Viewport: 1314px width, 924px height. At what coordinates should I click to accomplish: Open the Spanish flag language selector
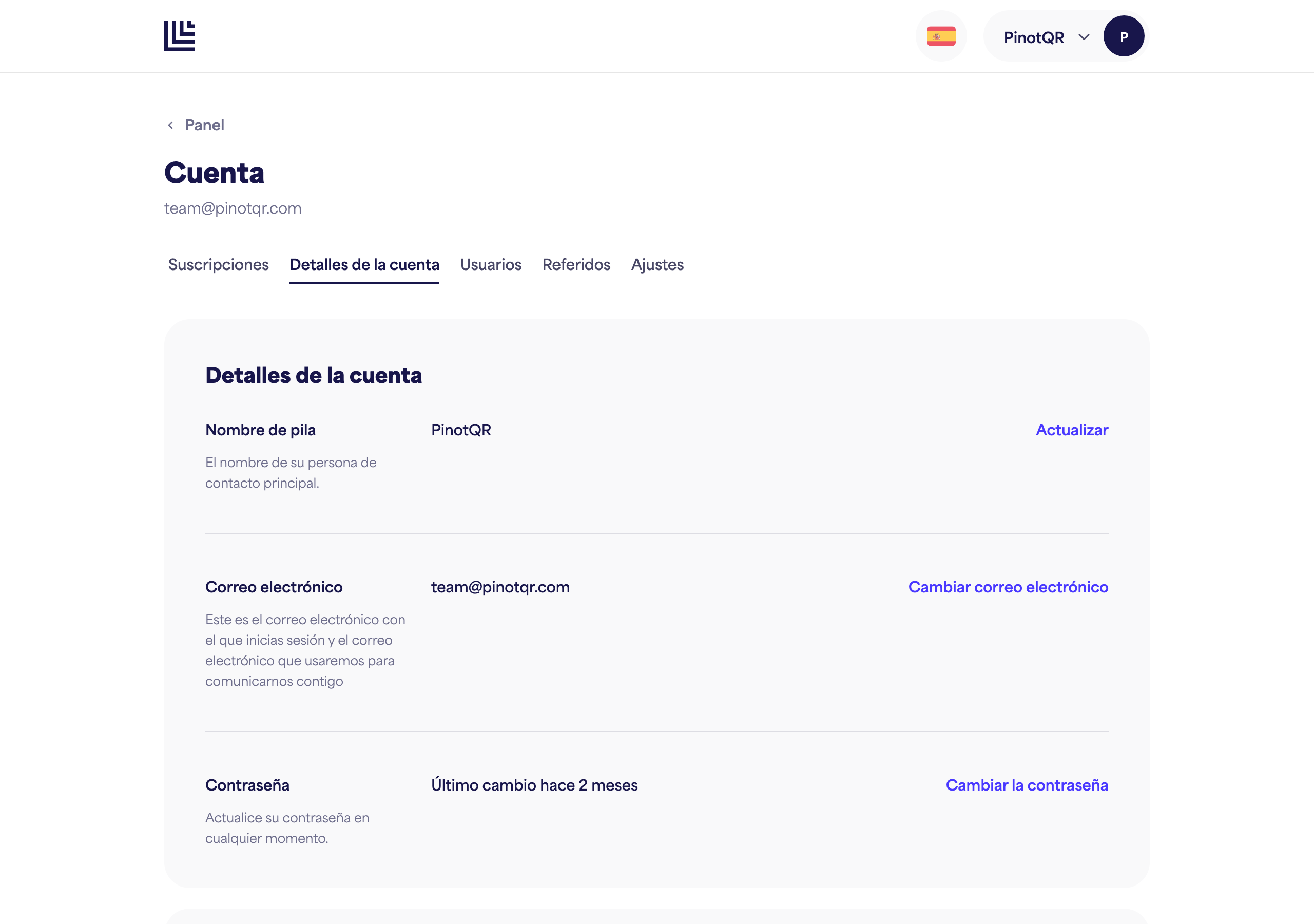[x=941, y=36]
